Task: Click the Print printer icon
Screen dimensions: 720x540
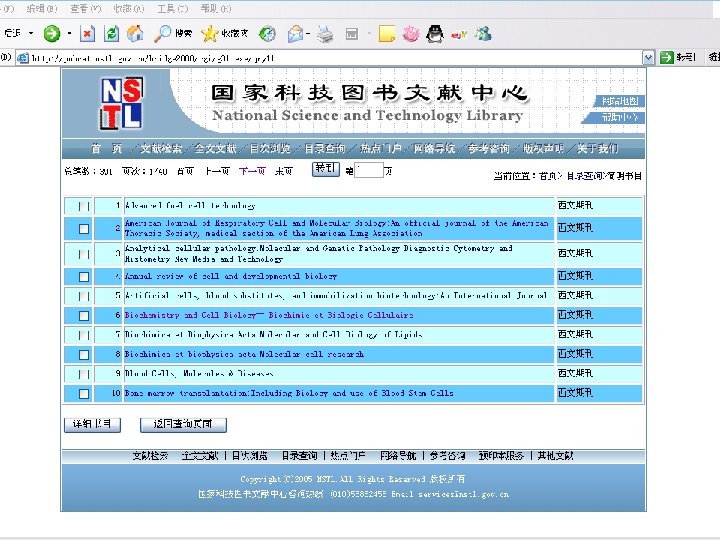Action: coord(326,34)
